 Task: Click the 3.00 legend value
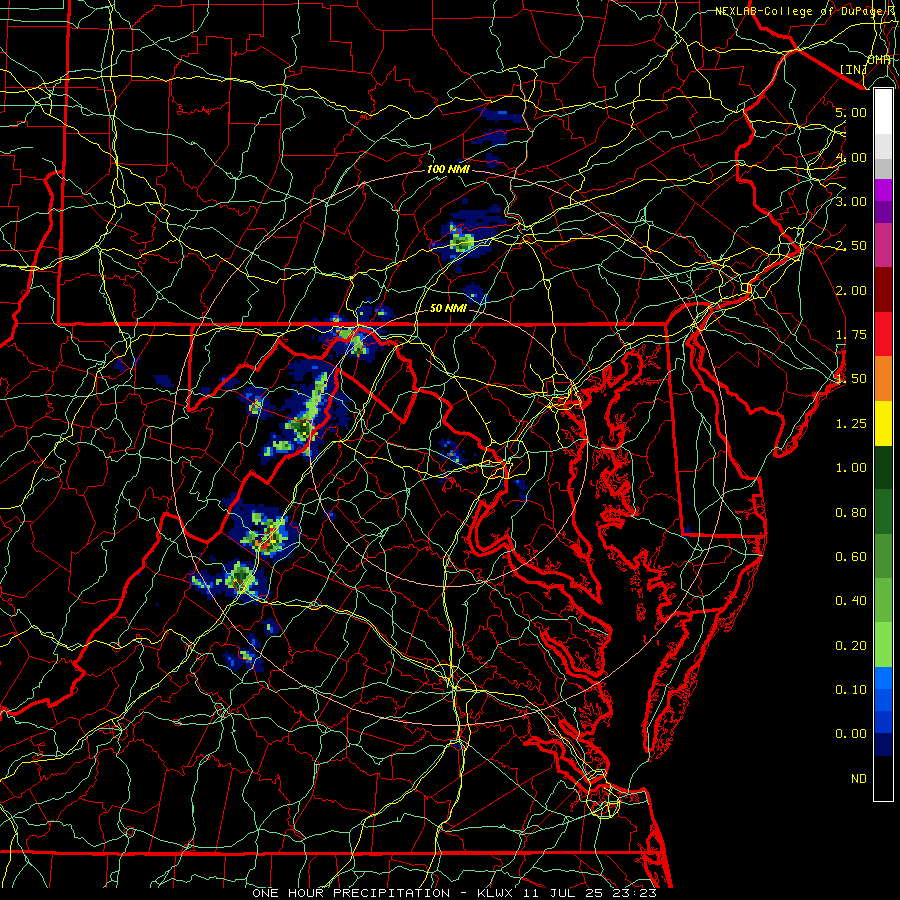tap(851, 201)
